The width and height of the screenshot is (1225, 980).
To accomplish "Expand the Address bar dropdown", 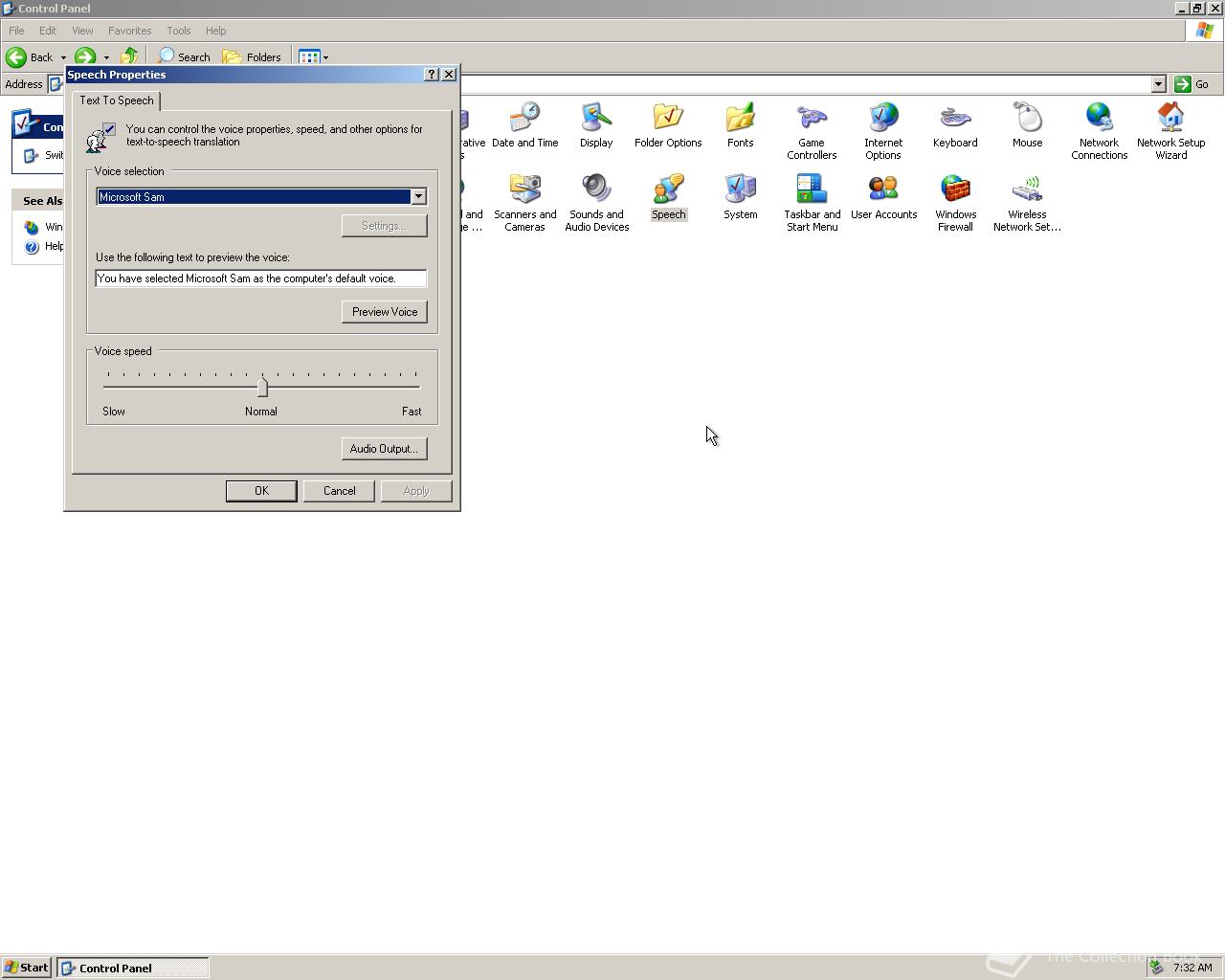I will point(1158,84).
